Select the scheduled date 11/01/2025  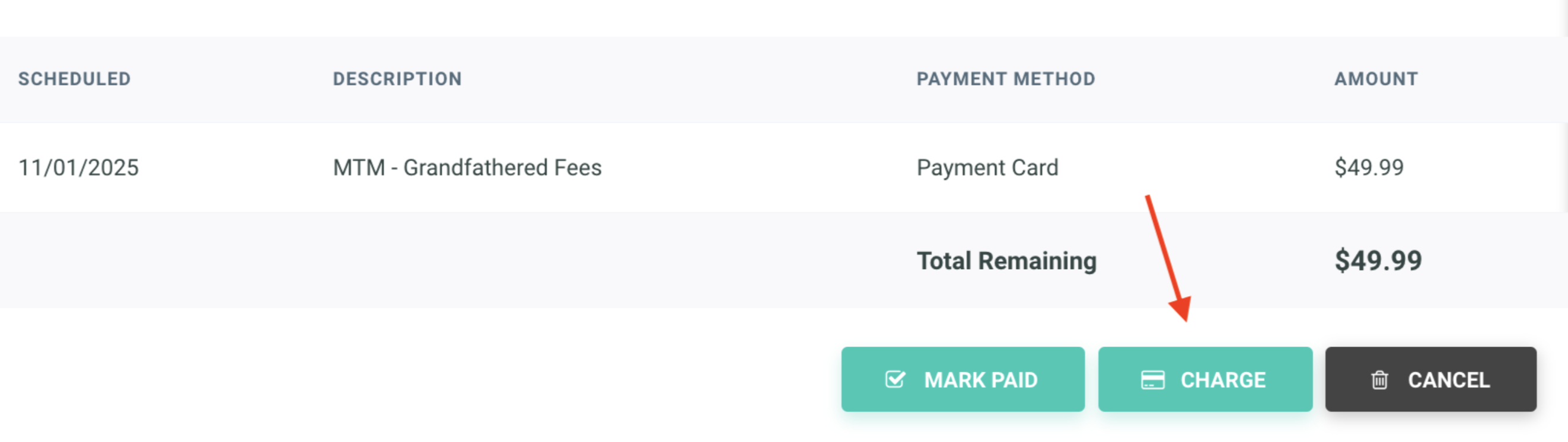pos(78,167)
